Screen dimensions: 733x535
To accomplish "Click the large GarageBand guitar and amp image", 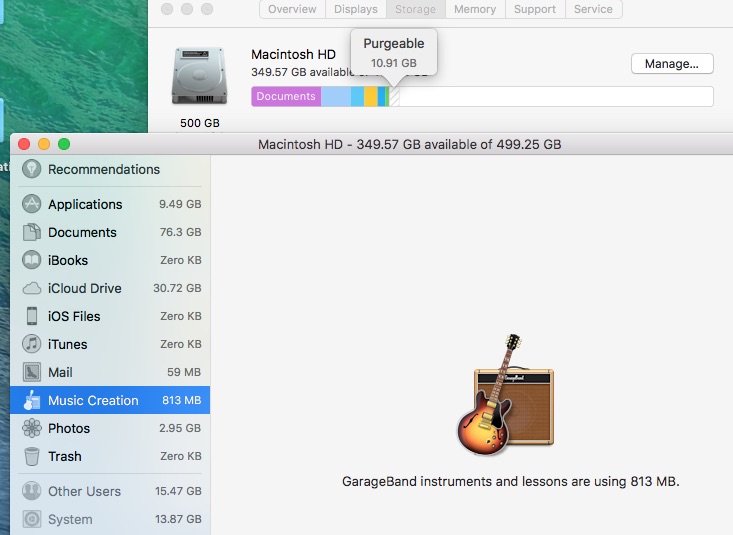I will click(x=506, y=394).
